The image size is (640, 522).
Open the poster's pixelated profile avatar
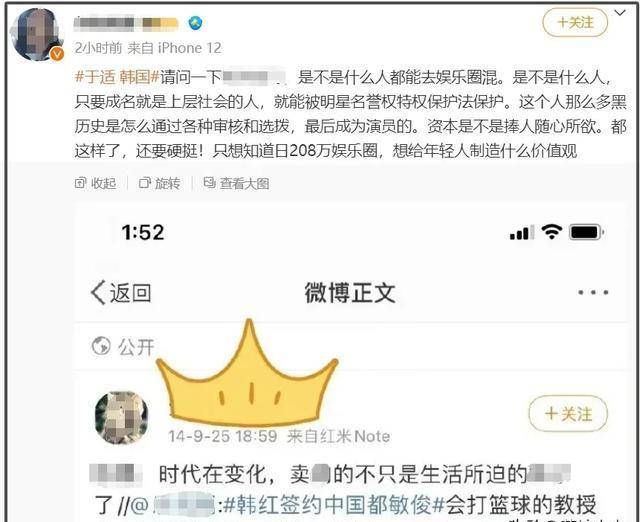pyautogui.click(x=38, y=33)
